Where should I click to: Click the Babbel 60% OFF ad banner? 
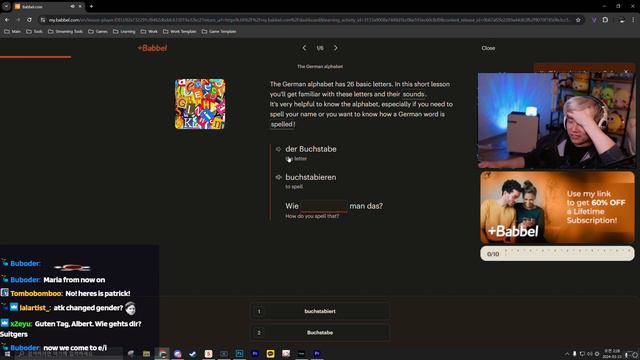557,207
